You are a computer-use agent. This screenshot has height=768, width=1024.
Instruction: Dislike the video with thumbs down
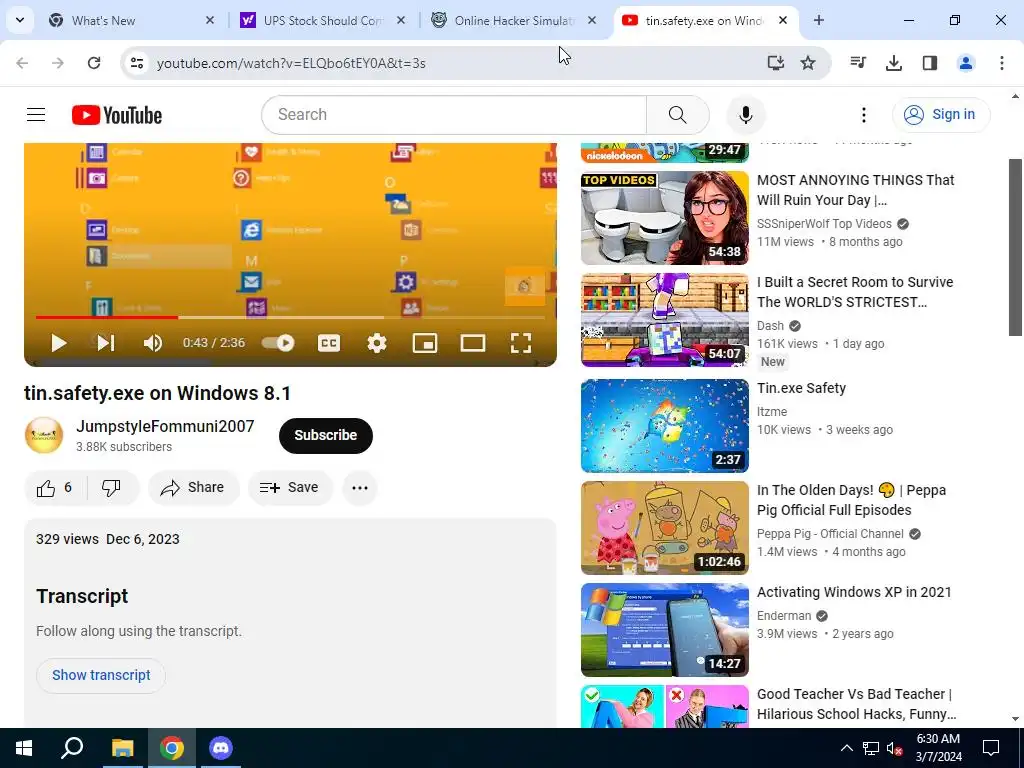112,488
